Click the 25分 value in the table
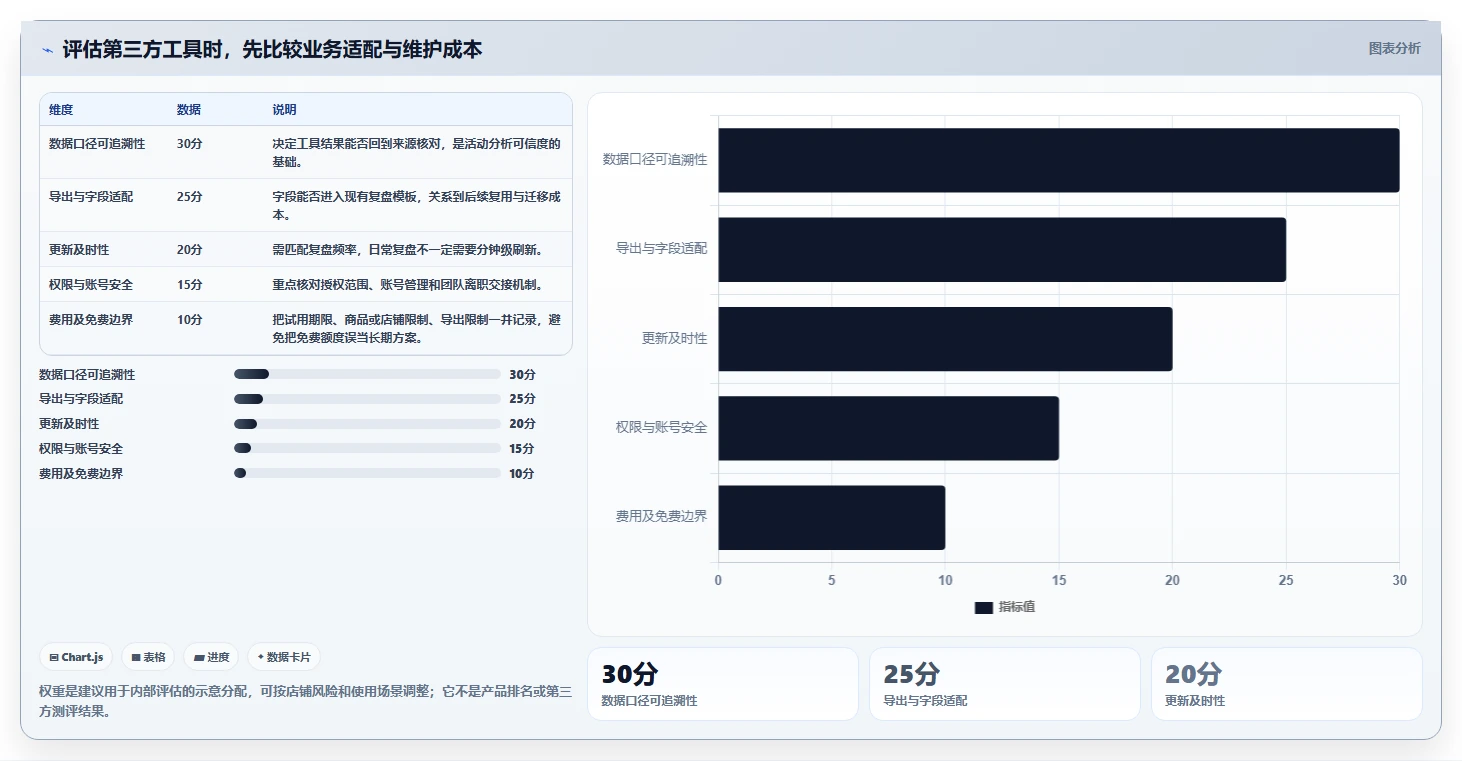The height and width of the screenshot is (761, 1462). [x=189, y=197]
